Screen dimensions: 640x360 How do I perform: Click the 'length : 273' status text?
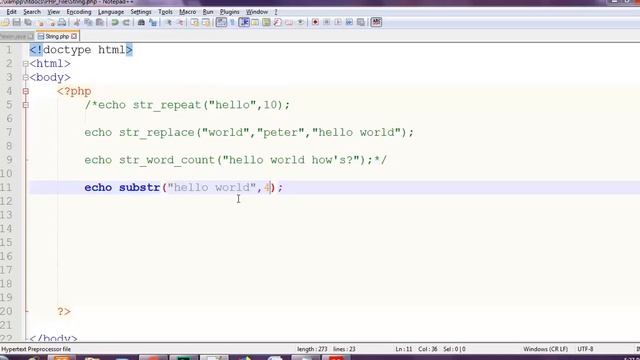312,349
